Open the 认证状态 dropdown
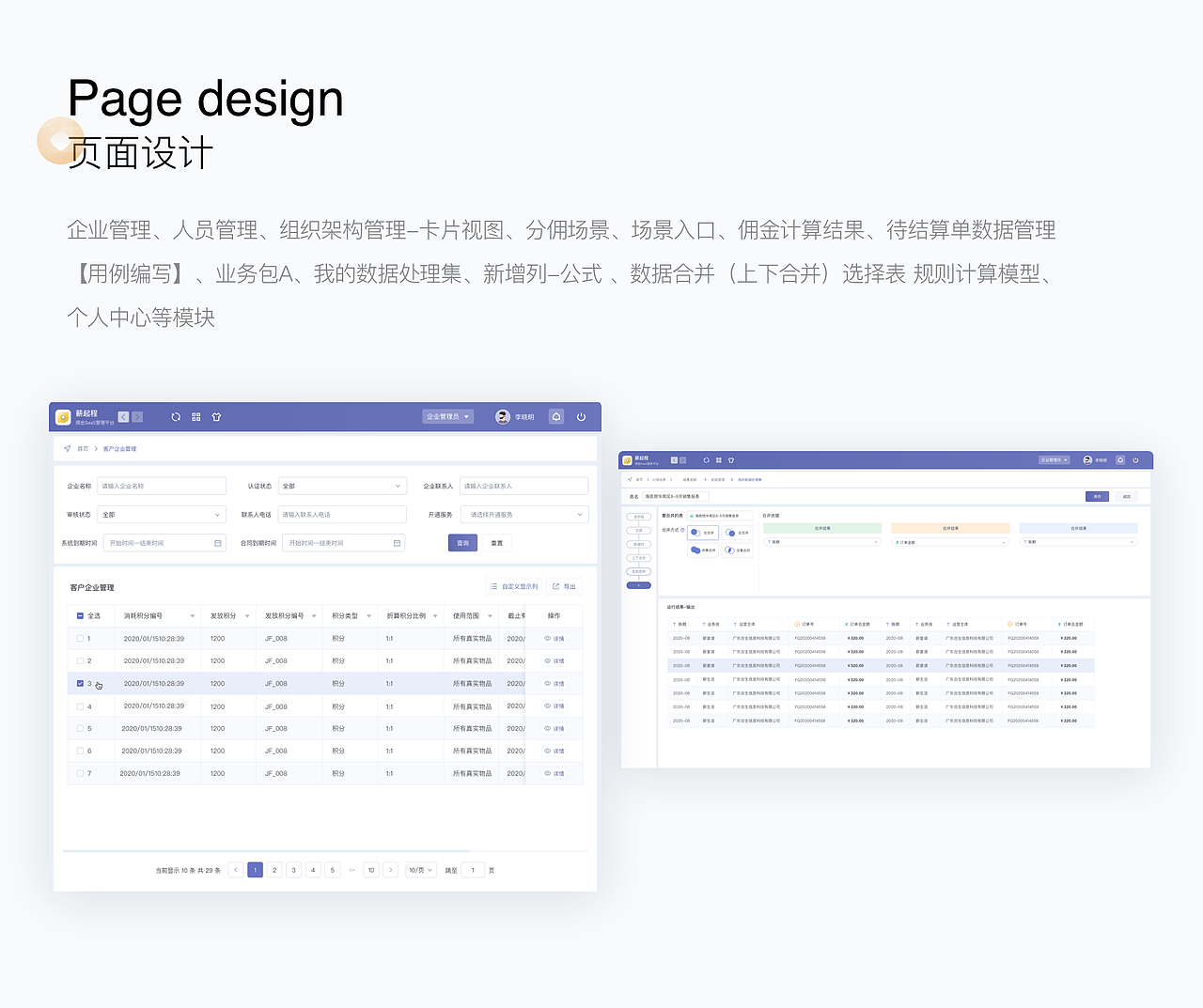 tap(342, 486)
